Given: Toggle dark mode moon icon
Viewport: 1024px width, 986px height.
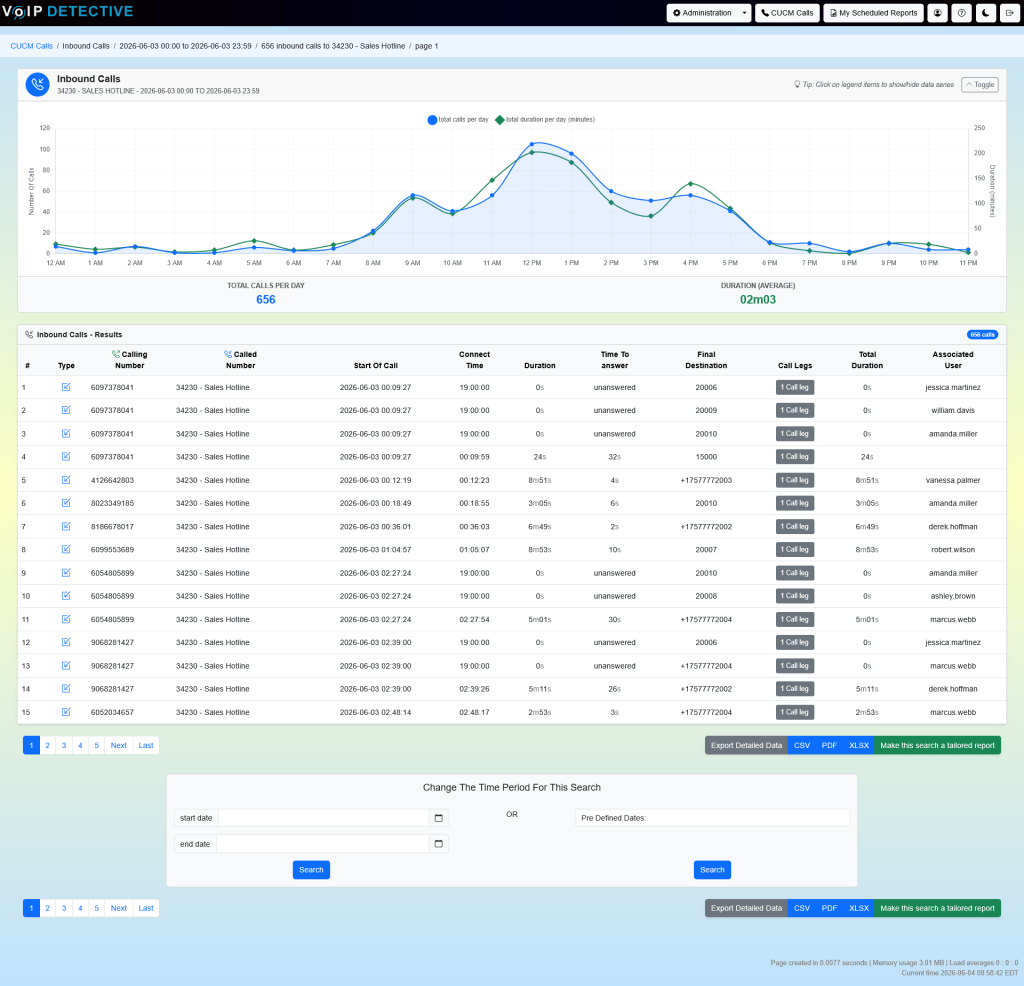Looking at the screenshot, I should 985,13.
